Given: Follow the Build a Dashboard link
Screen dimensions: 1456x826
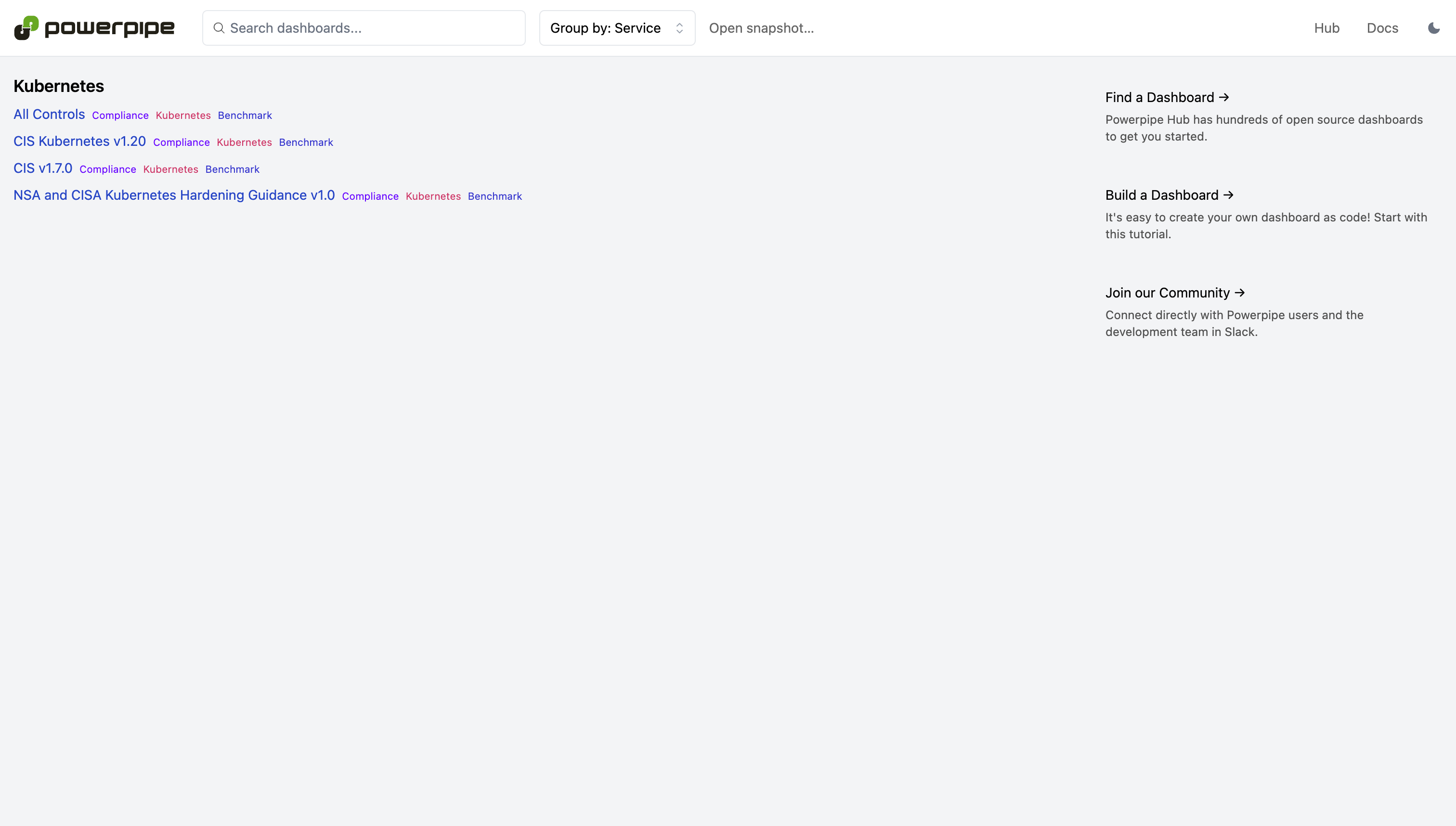Looking at the screenshot, I should (x=1170, y=195).
